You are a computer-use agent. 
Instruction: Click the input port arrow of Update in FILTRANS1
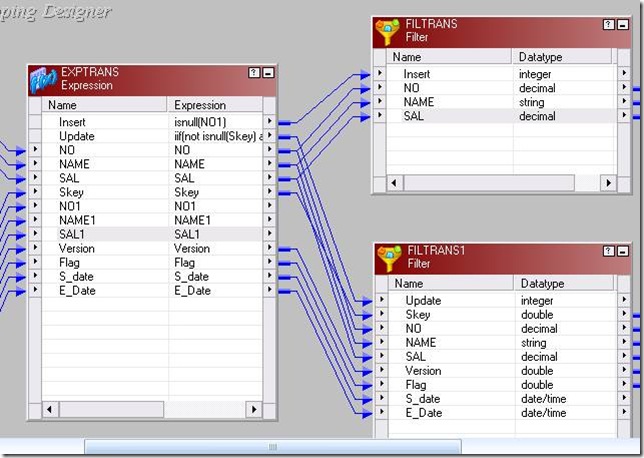click(382, 299)
